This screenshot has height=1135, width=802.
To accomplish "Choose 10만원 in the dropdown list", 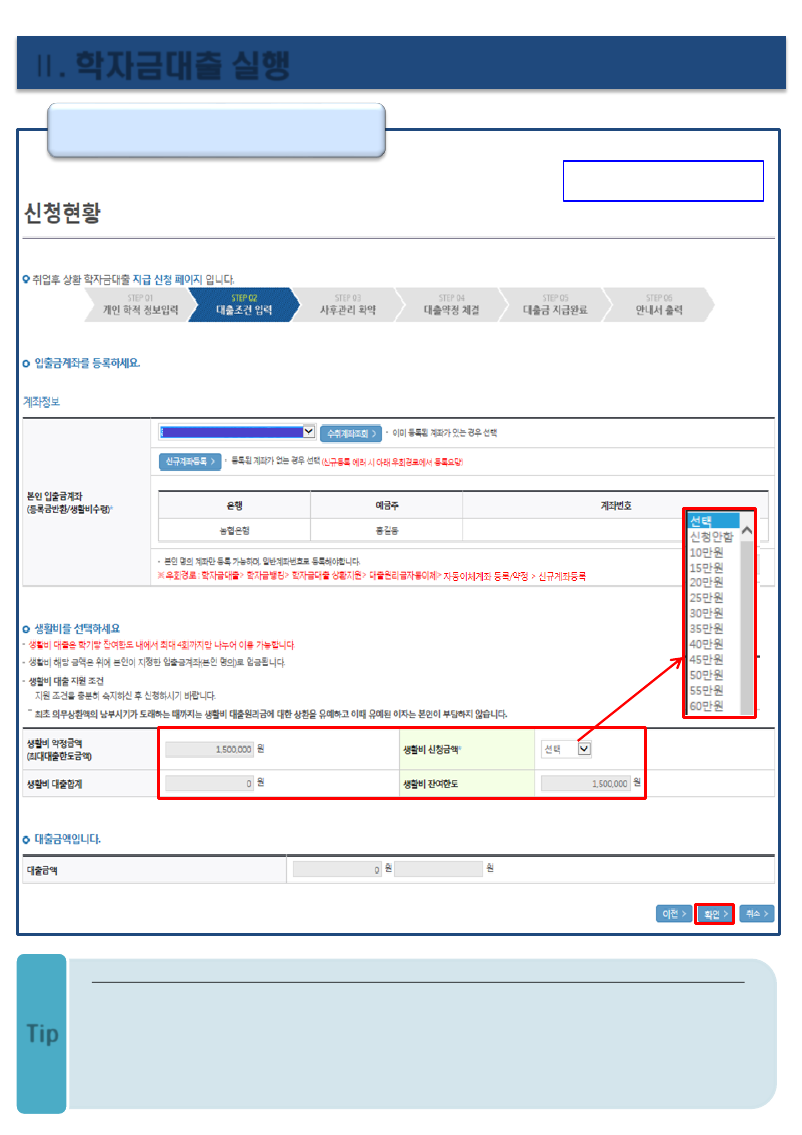I will pos(706,552).
